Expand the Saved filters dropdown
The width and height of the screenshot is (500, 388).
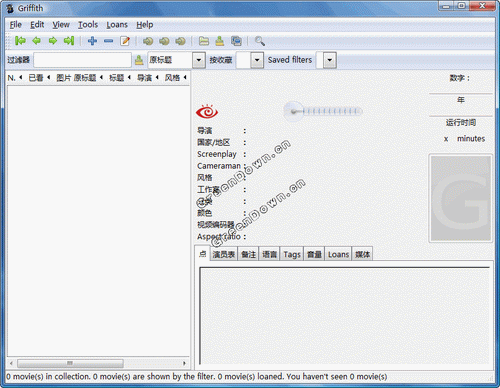point(330,60)
